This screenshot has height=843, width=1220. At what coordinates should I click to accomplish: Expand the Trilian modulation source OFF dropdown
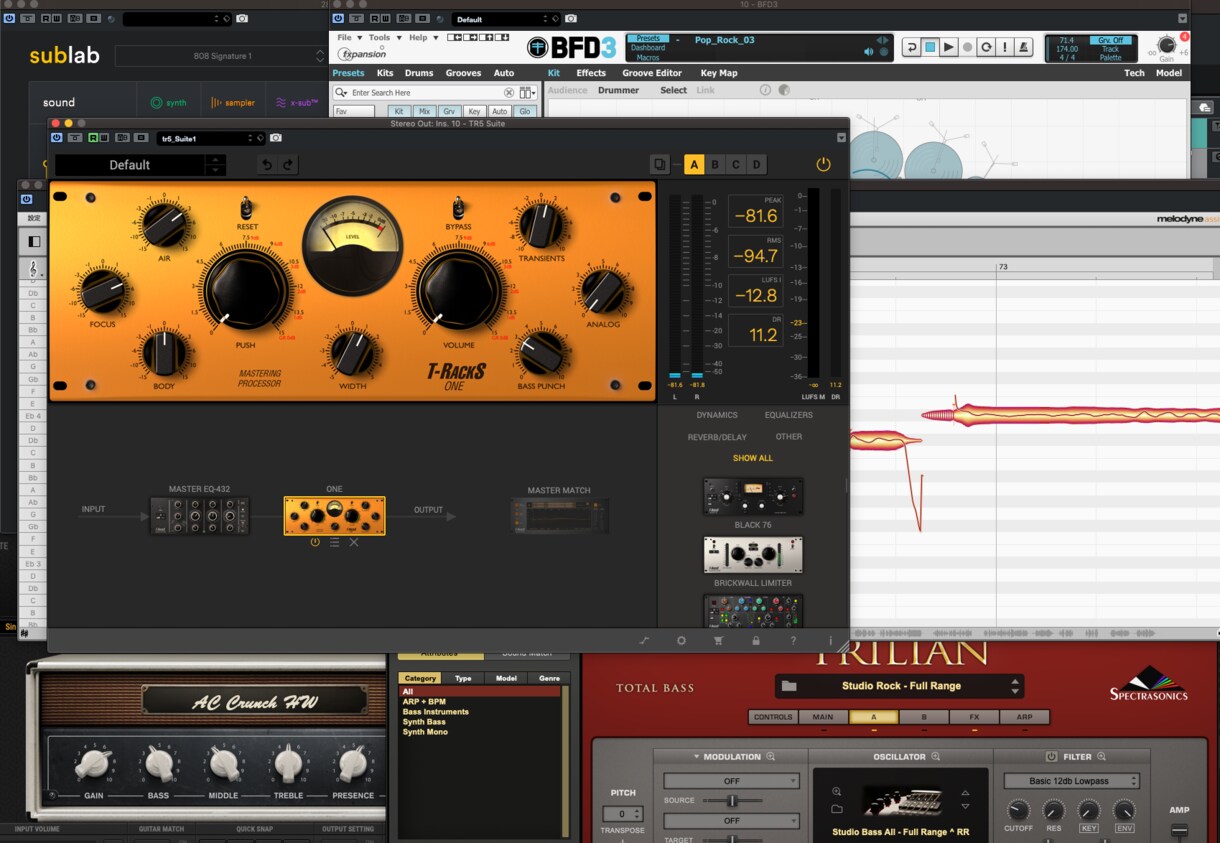(x=732, y=781)
